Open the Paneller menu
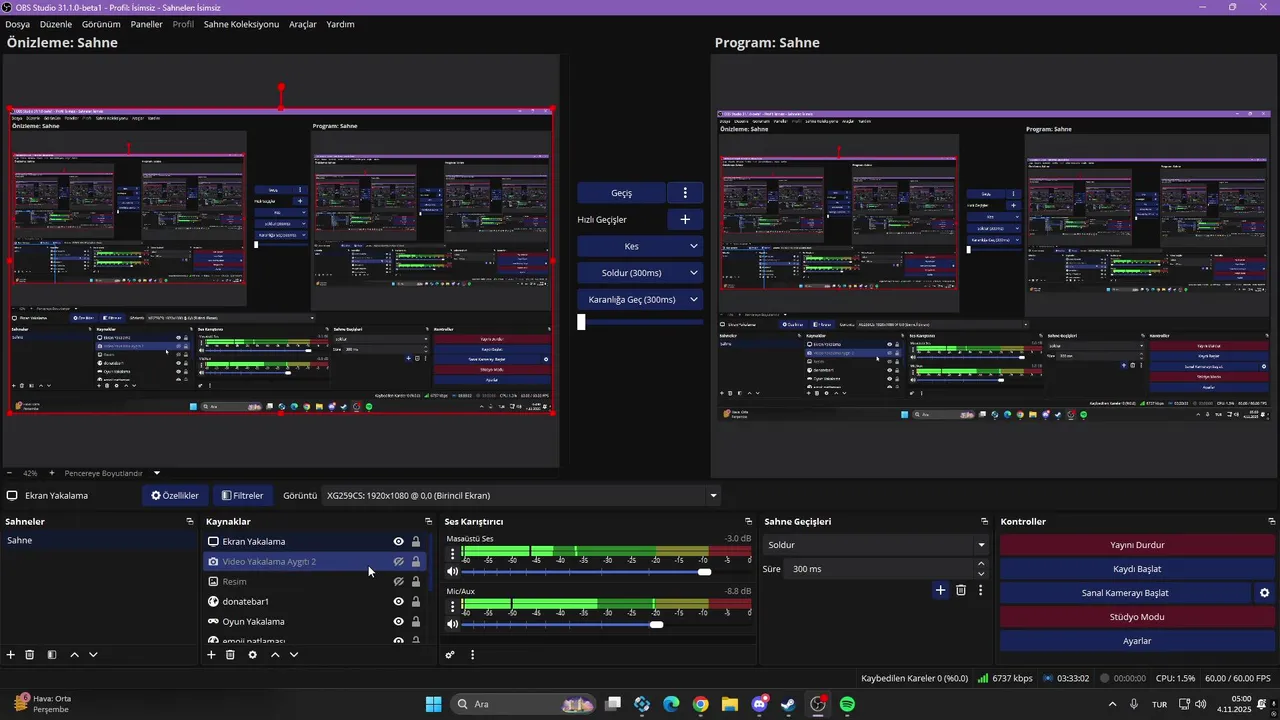The height and width of the screenshot is (720, 1280). pyautogui.click(x=146, y=24)
